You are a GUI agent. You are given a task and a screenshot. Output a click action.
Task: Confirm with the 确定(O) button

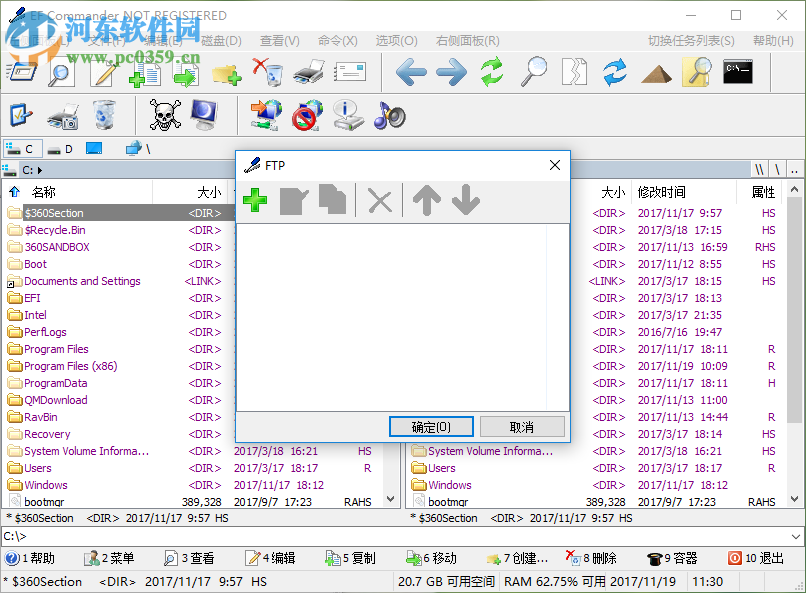coord(431,426)
